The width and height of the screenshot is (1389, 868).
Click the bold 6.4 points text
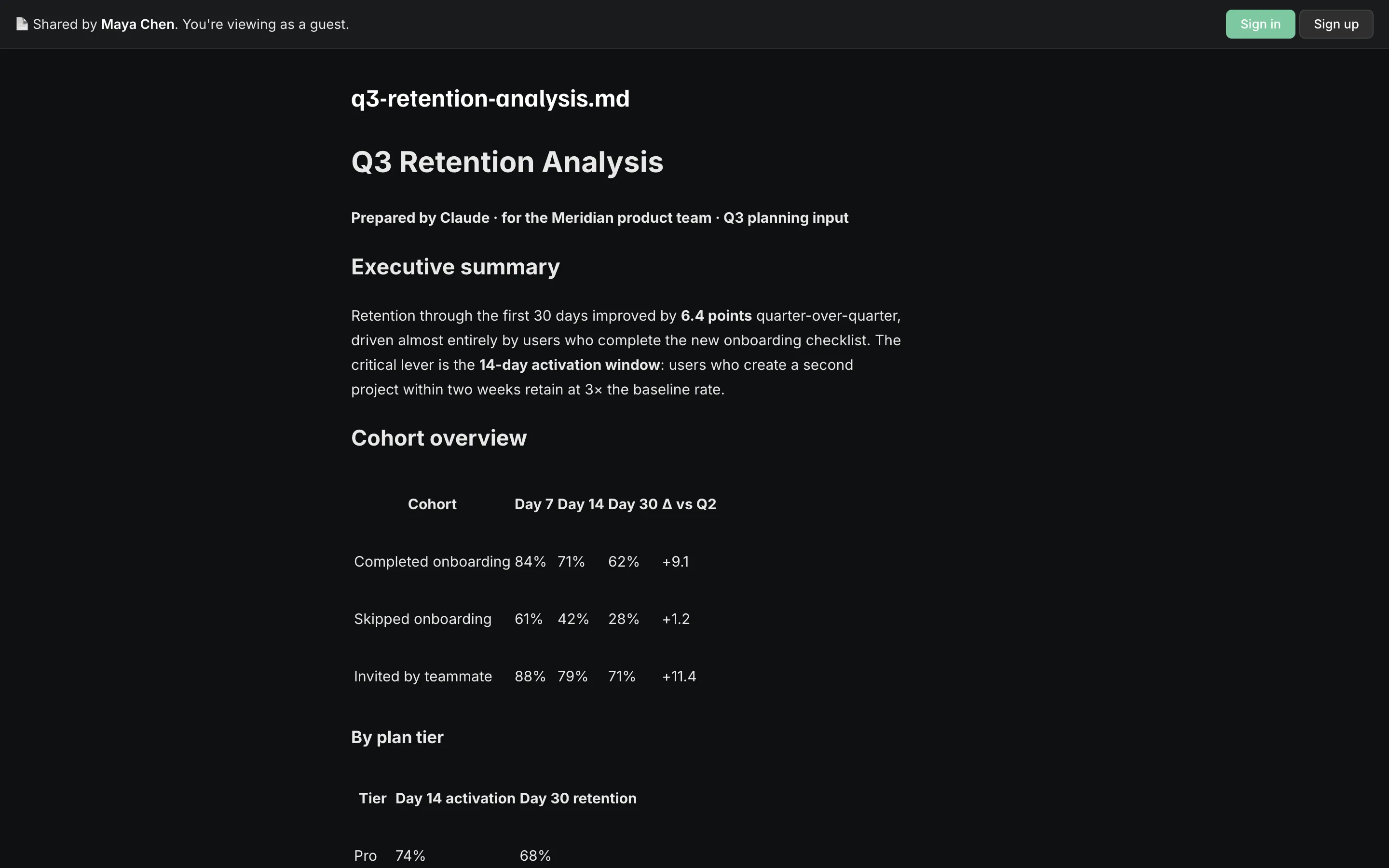tap(716, 316)
